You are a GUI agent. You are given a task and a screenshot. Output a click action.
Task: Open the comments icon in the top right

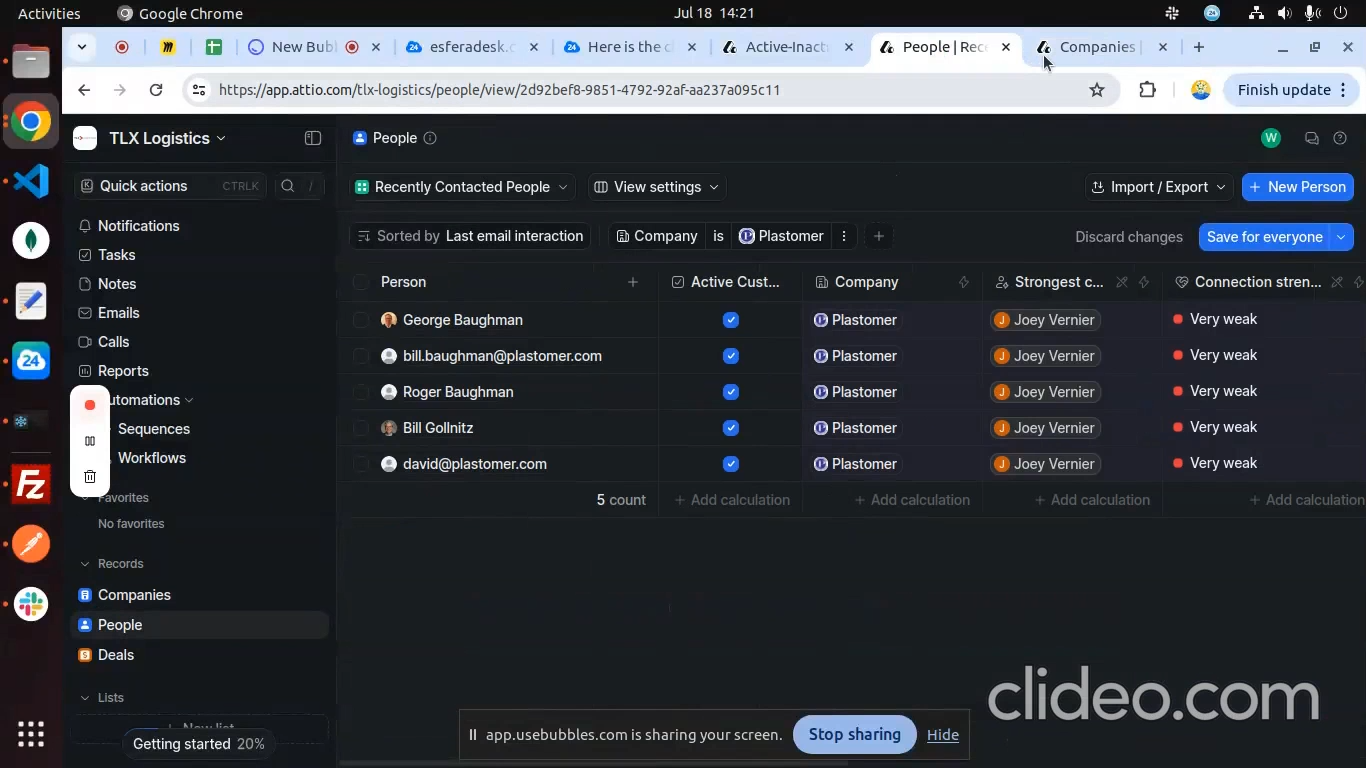coord(1311,138)
